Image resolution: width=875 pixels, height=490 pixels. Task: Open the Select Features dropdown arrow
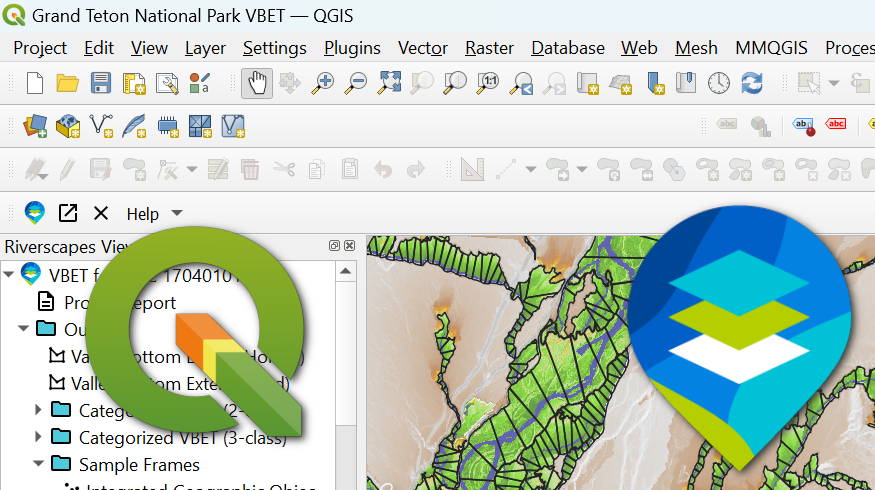click(x=834, y=83)
